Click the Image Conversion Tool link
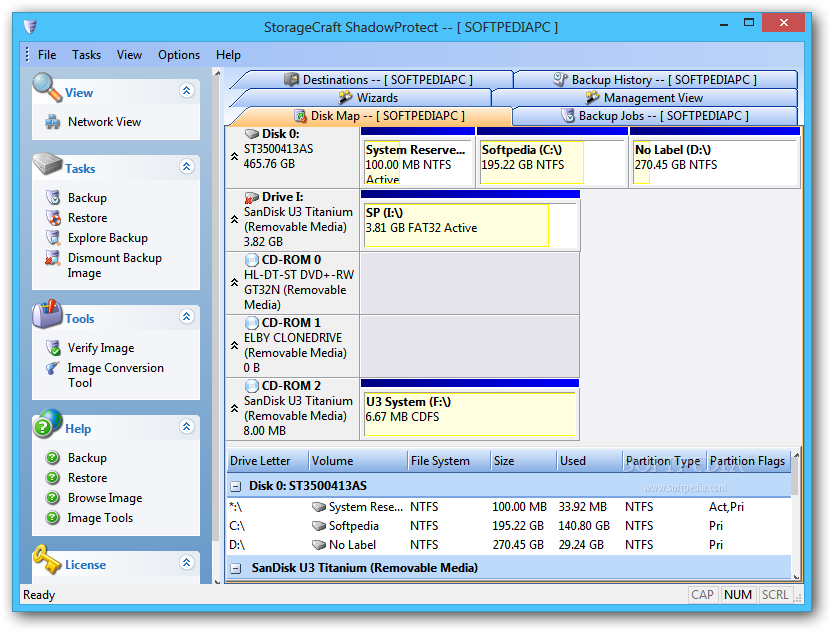This screenshot has width=832, height=632. [115, 375]
